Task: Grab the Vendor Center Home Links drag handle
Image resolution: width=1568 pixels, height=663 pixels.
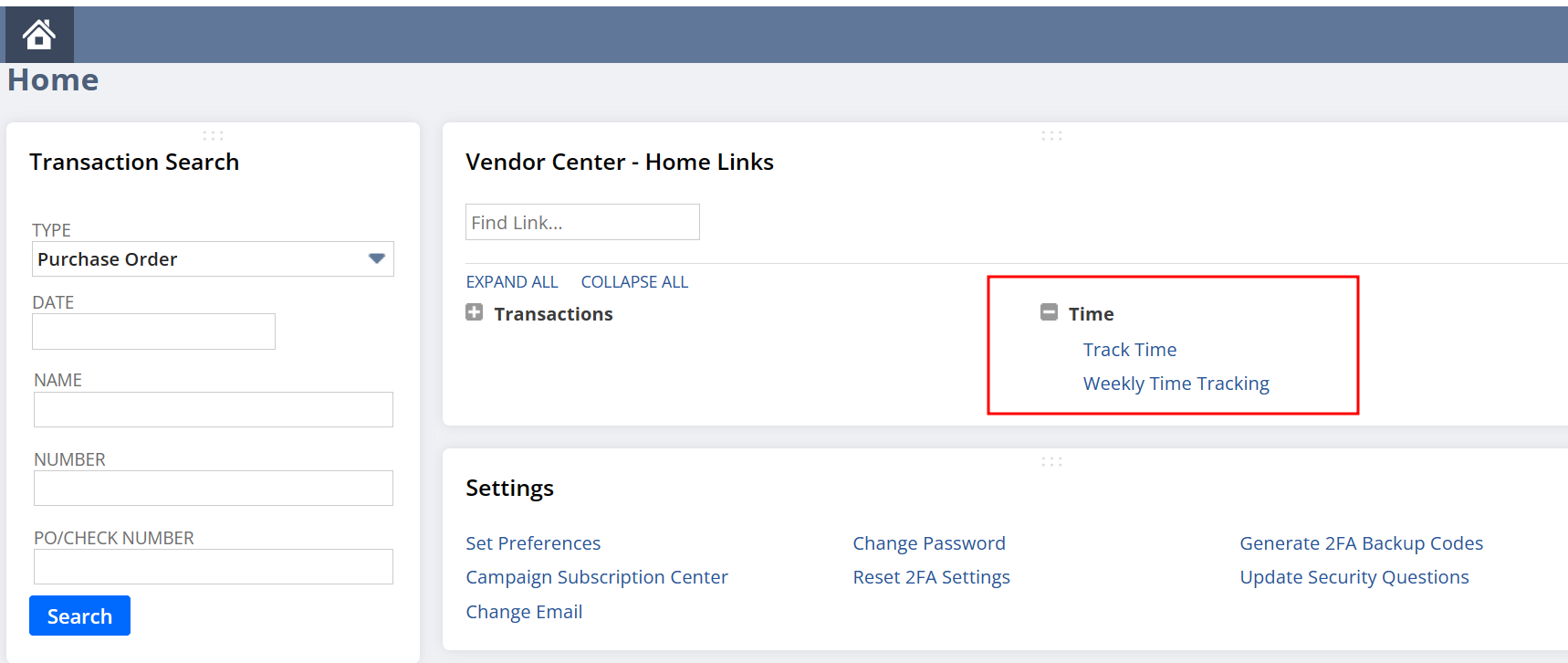Action: coord(1051,135)
